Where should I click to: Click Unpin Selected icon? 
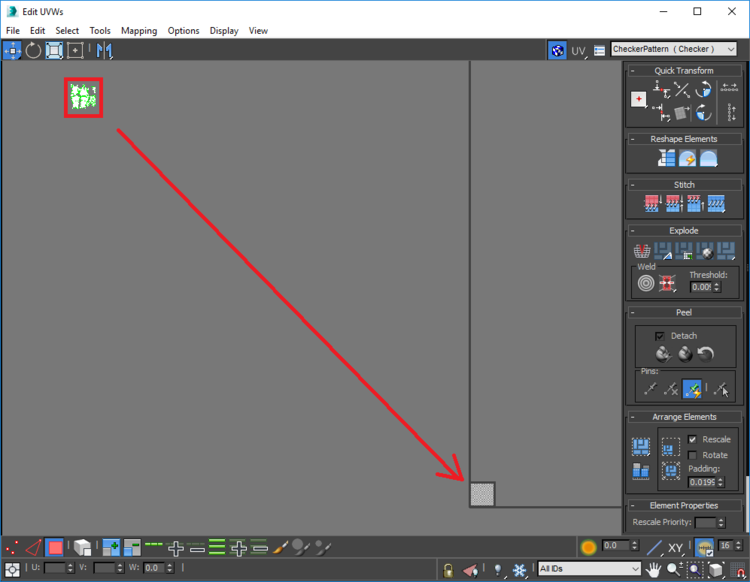pyautogui.click(x=671, y=389)
